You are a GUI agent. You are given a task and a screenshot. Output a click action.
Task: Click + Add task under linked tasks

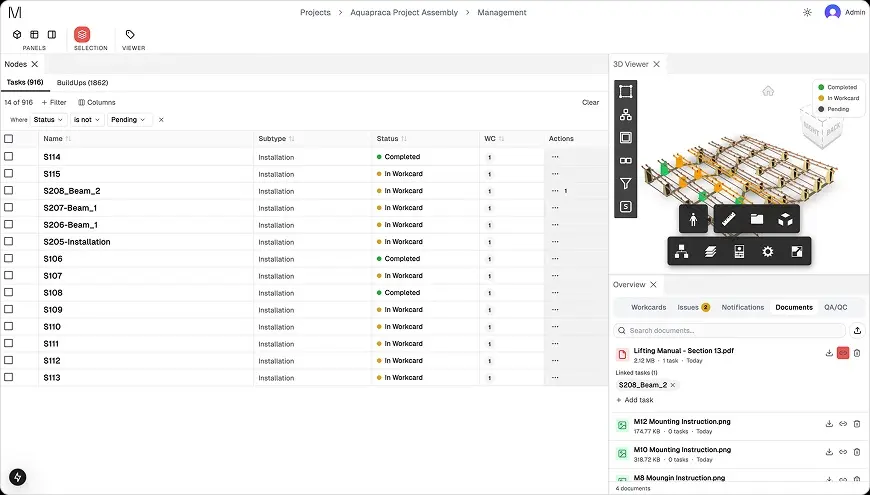[x=635, y=400]
